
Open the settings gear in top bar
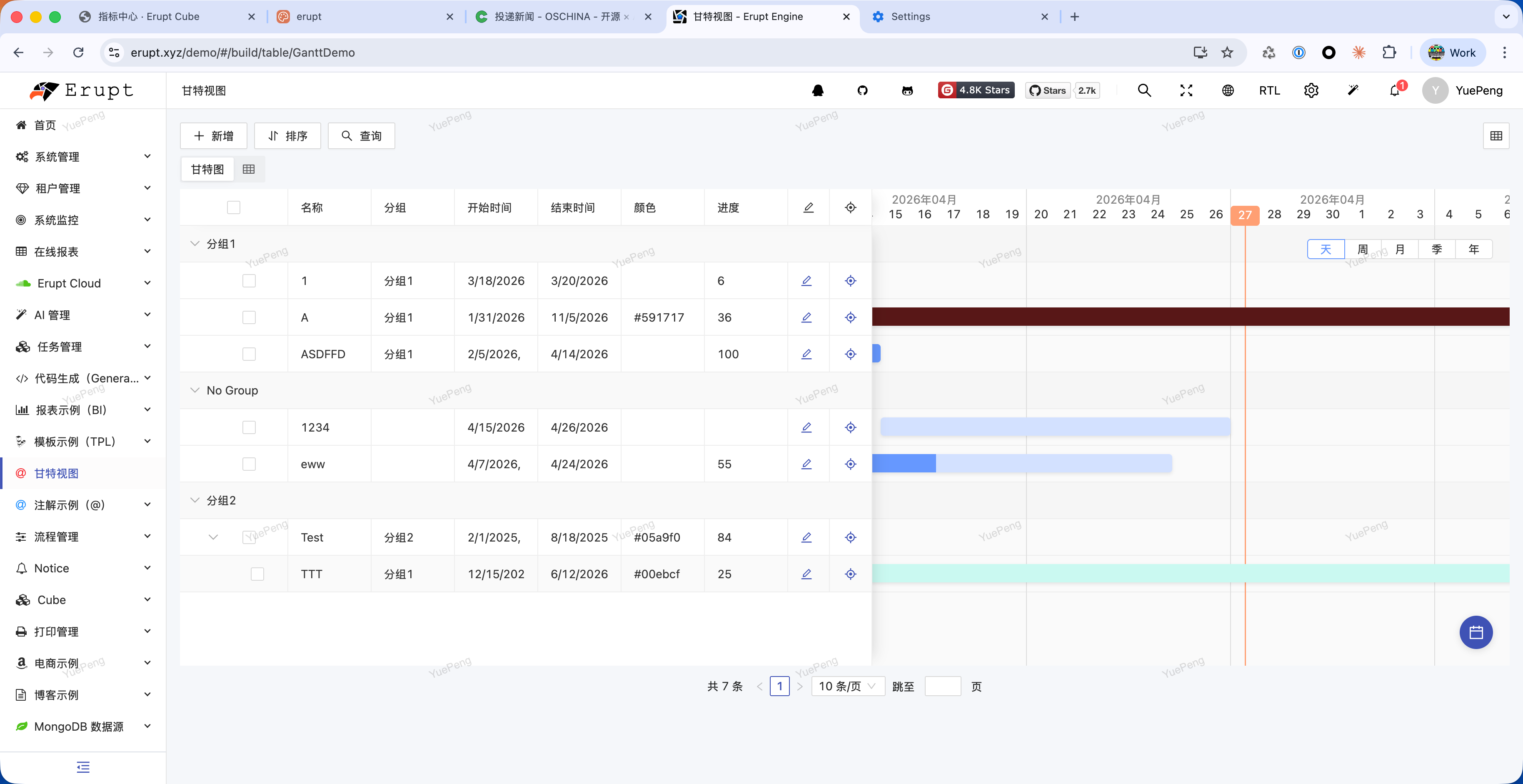point(1311,90)
